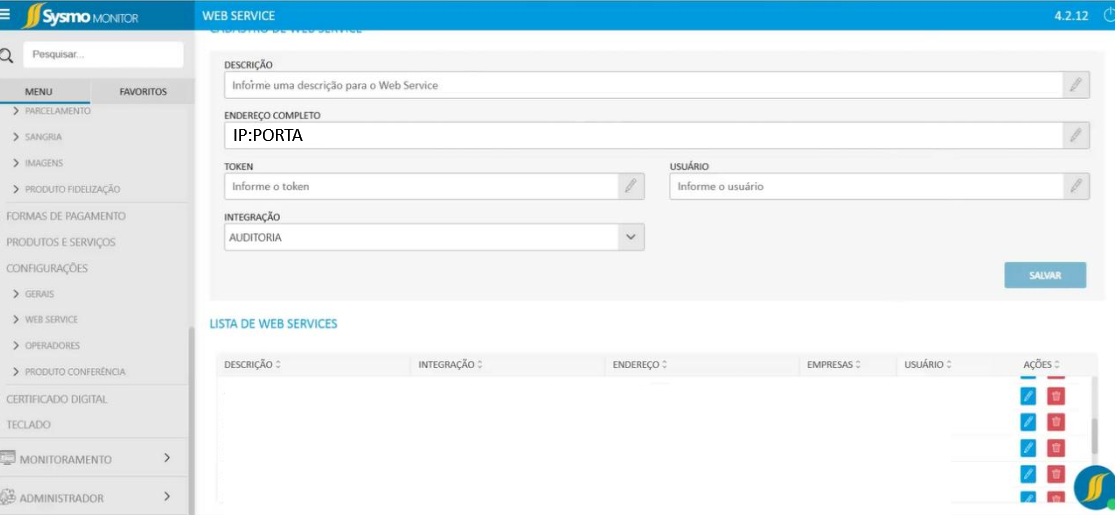Click the search magnifier icon

pyautogui.click(x=6, y=55)
